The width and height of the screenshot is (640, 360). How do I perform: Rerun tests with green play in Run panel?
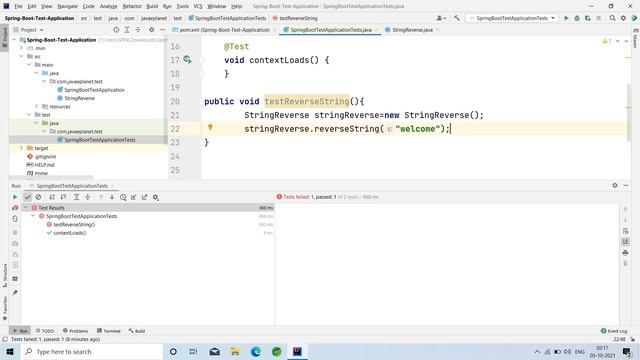click(15, 197)
